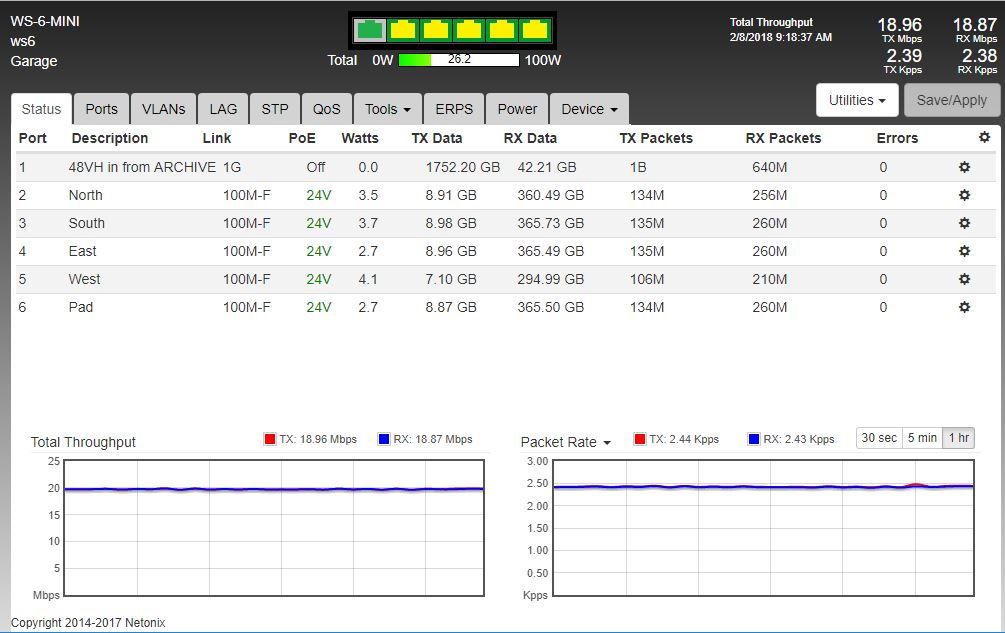Open gear settings for North port row
Image resolution: width=1005 pixels, height=633 pixels.
964,195
